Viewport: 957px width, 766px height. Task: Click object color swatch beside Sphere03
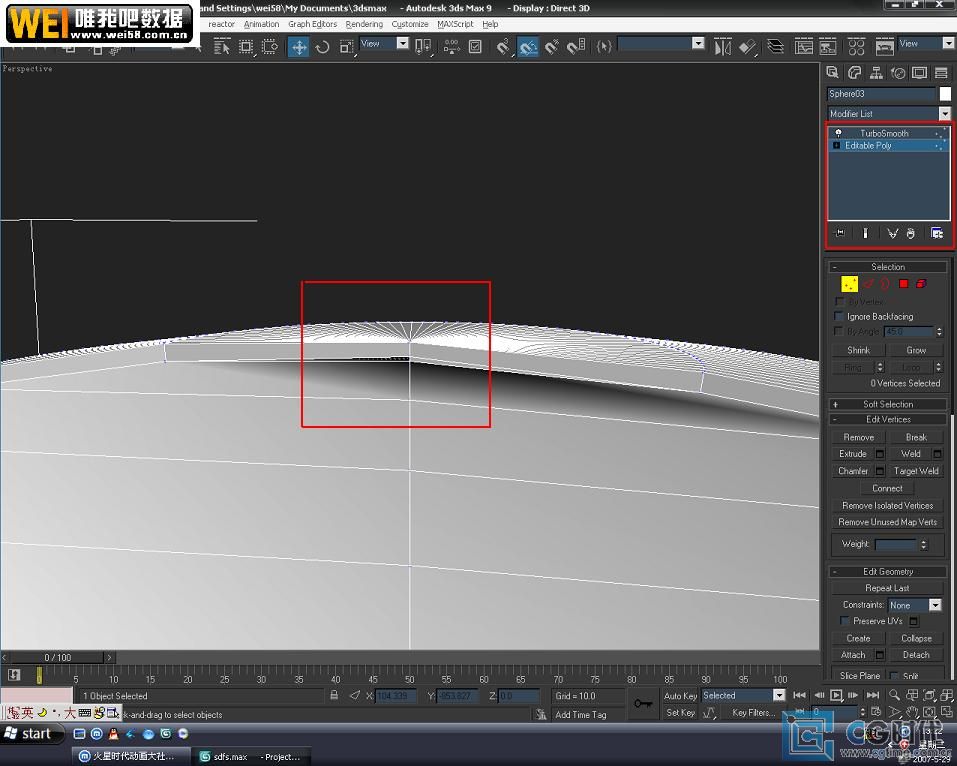click(x=945, y=94)
